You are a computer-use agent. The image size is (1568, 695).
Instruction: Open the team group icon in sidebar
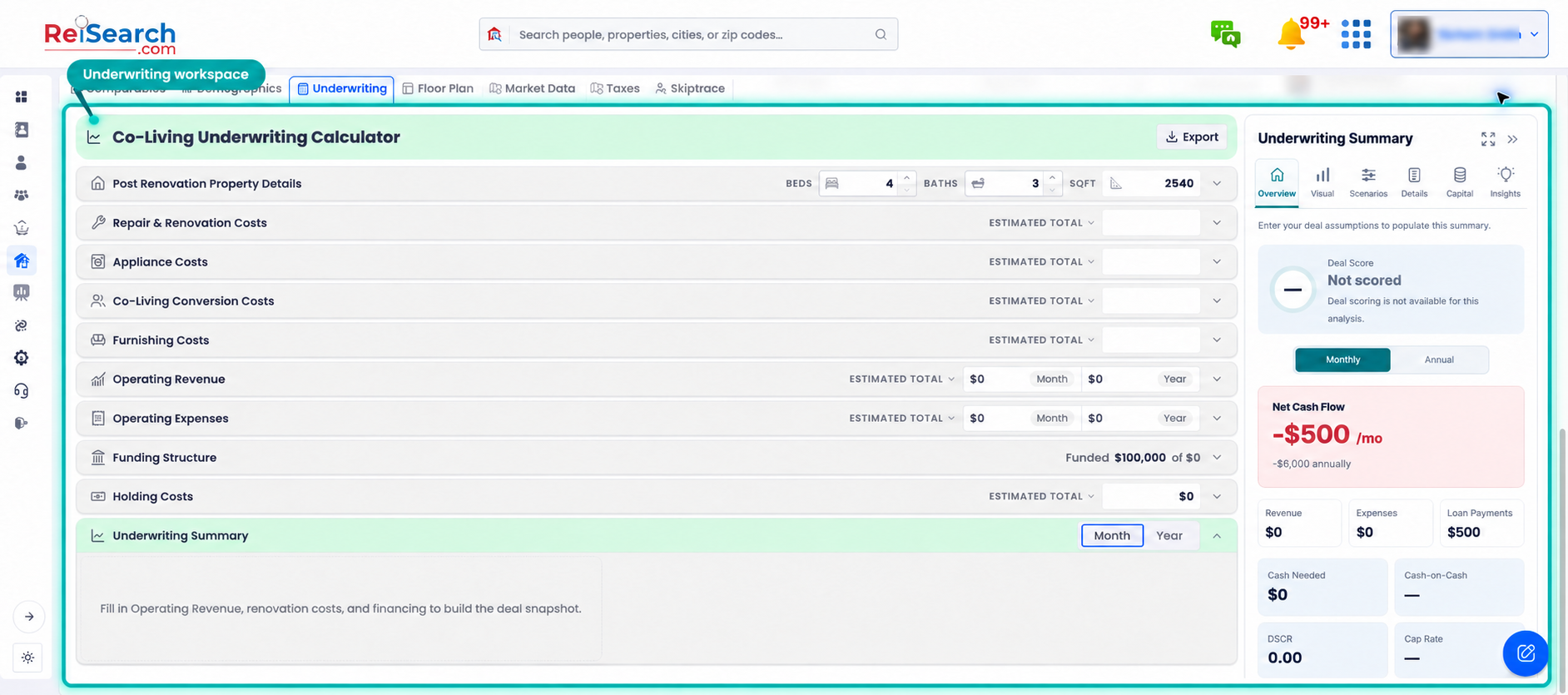pyautogui.click(x=22, y=196)
